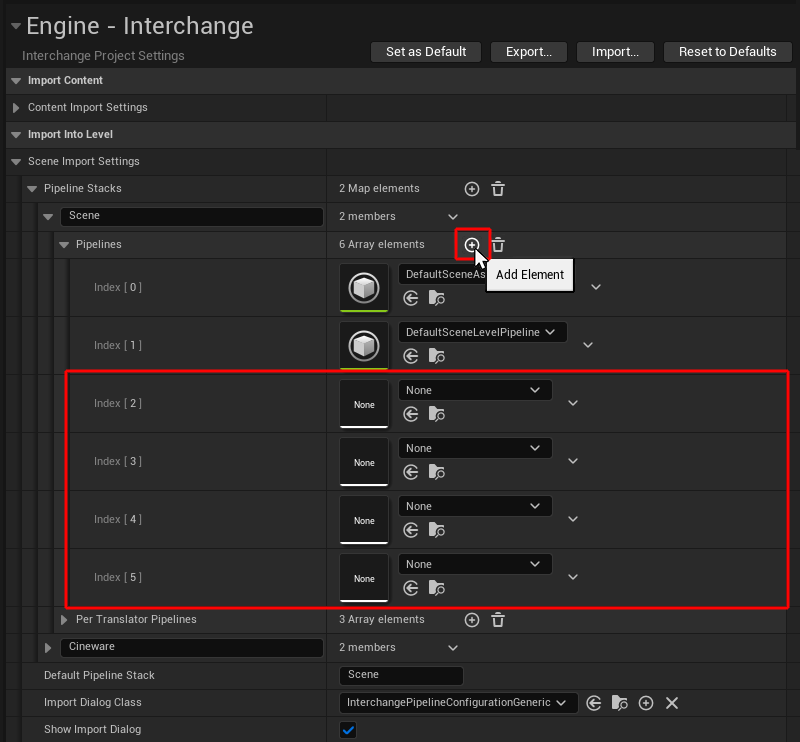Expand the Content Import Settings section
800x742 pixels.
(x=16, y=108)
